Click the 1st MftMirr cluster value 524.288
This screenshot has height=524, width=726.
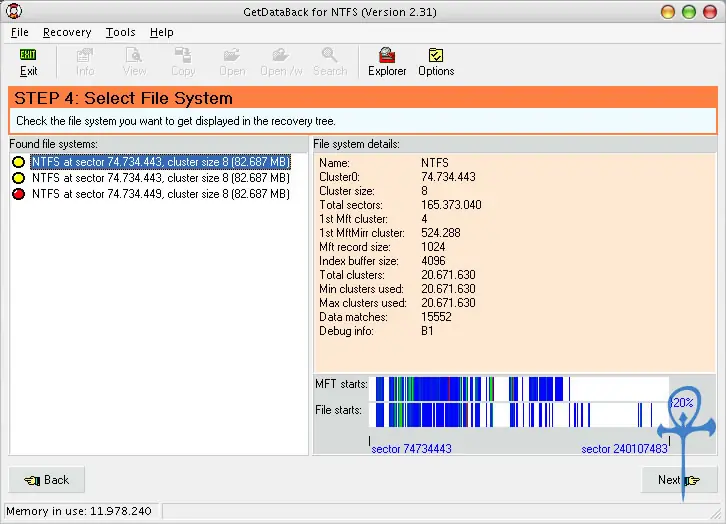(x=441, y=233)
